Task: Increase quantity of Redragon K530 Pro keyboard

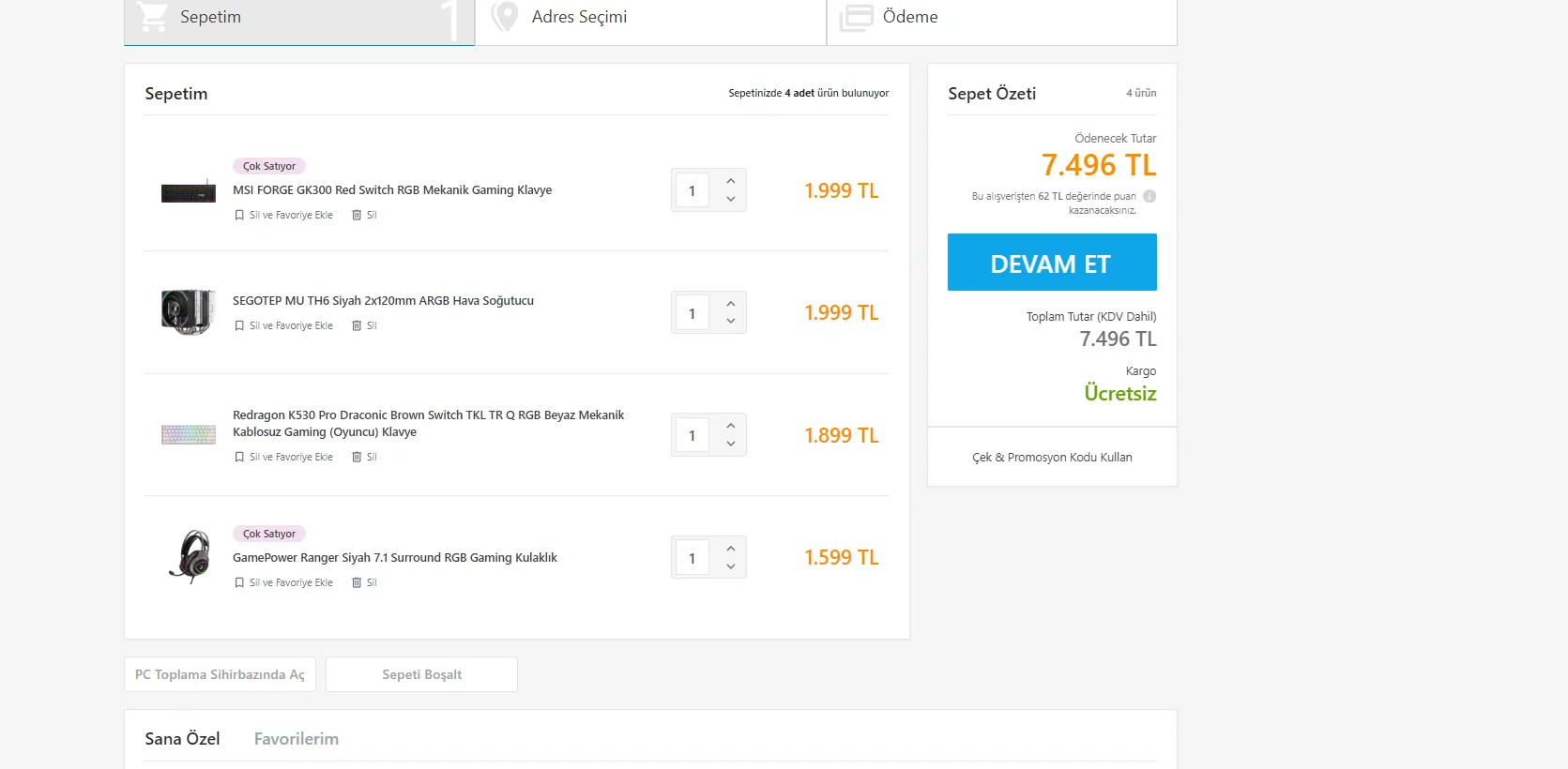Action: (x=730, y=426)
